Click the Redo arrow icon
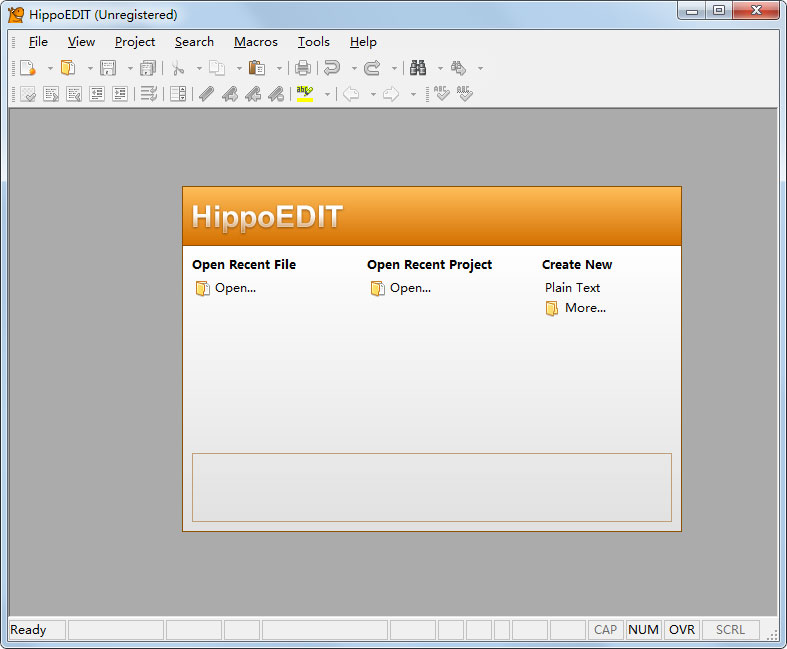 [x=372, y=68]
